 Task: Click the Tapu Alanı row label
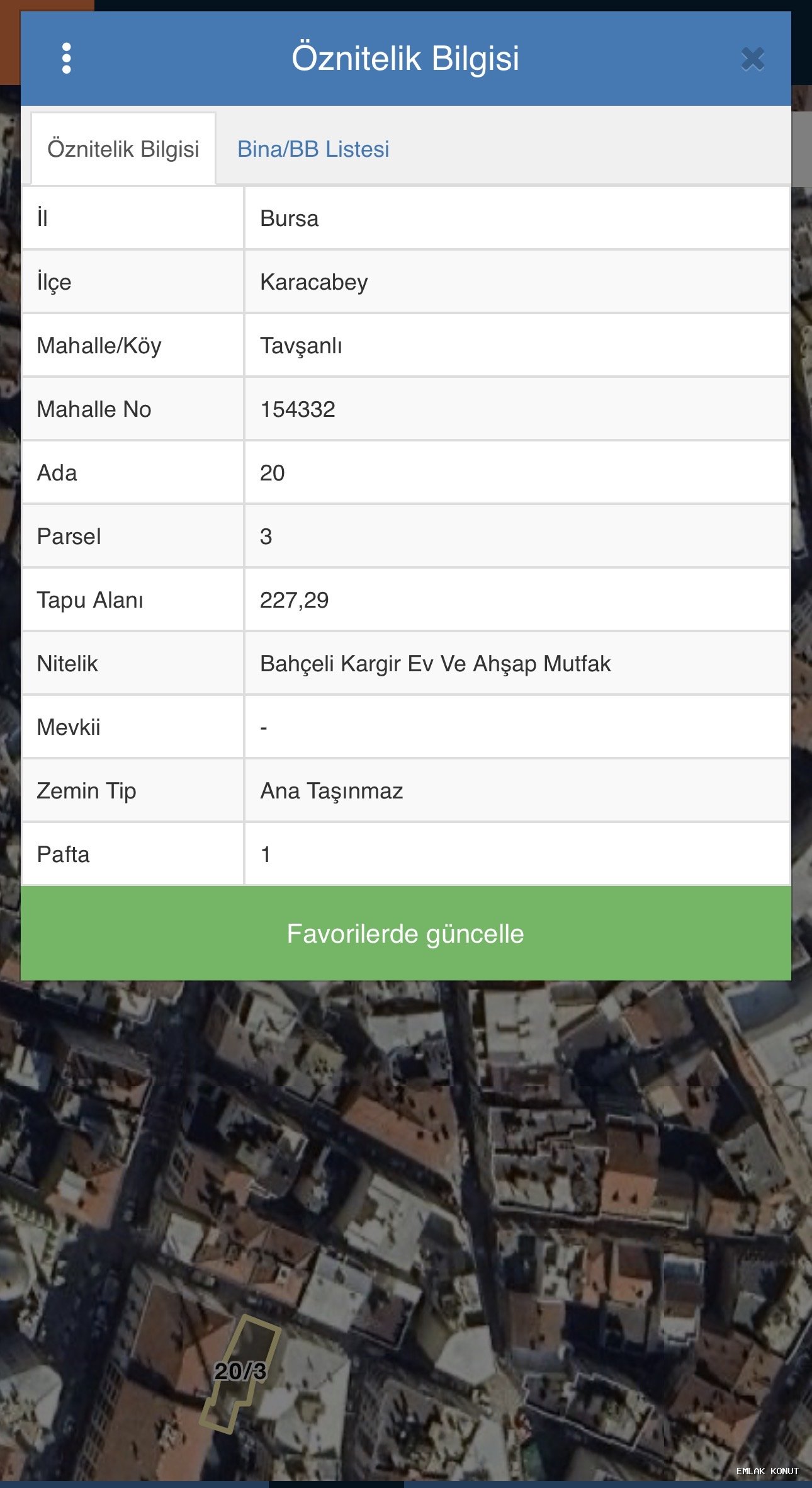click(90, 600)
